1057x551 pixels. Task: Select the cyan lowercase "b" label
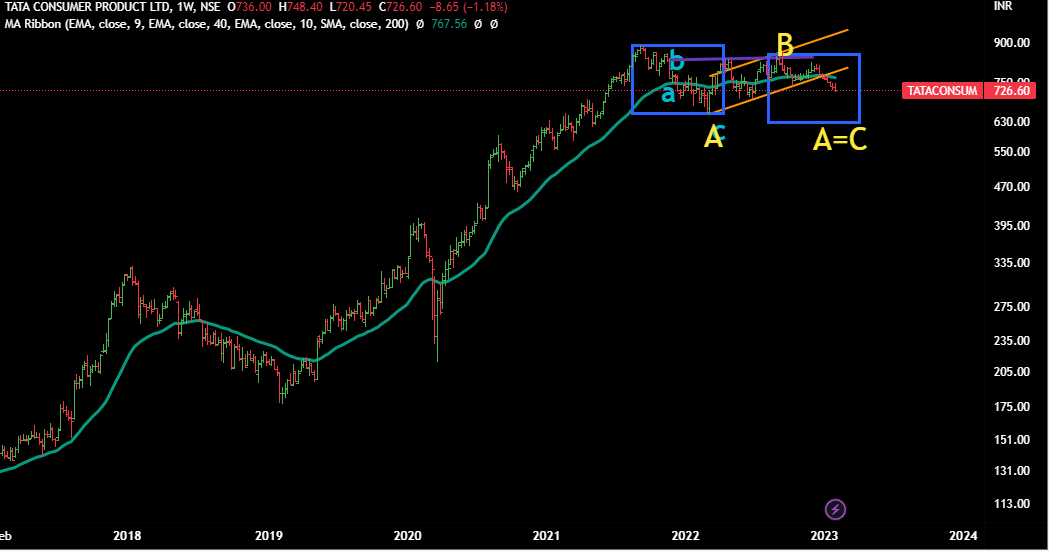677,62
